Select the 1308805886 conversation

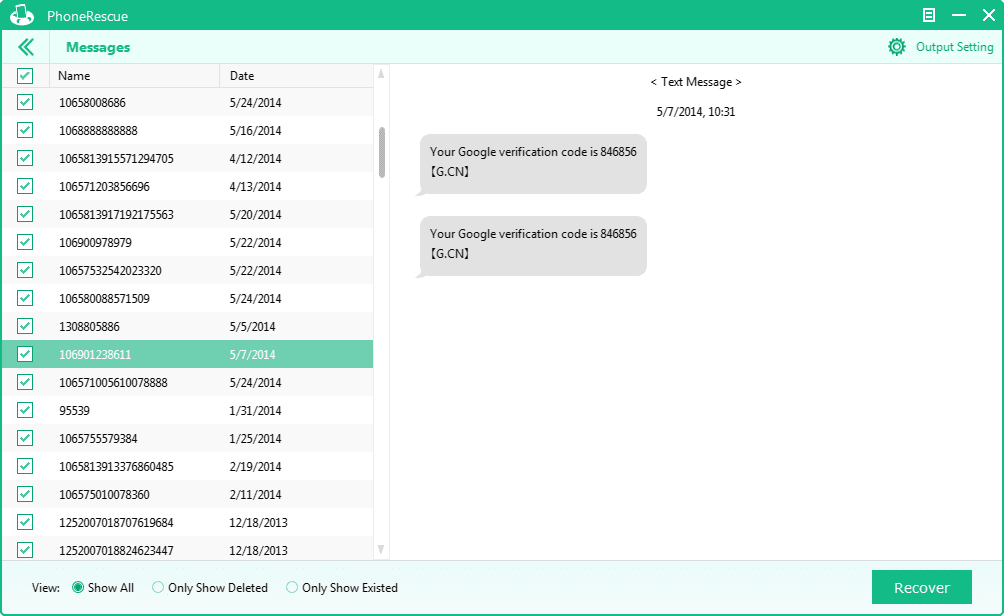click(188, 327)
